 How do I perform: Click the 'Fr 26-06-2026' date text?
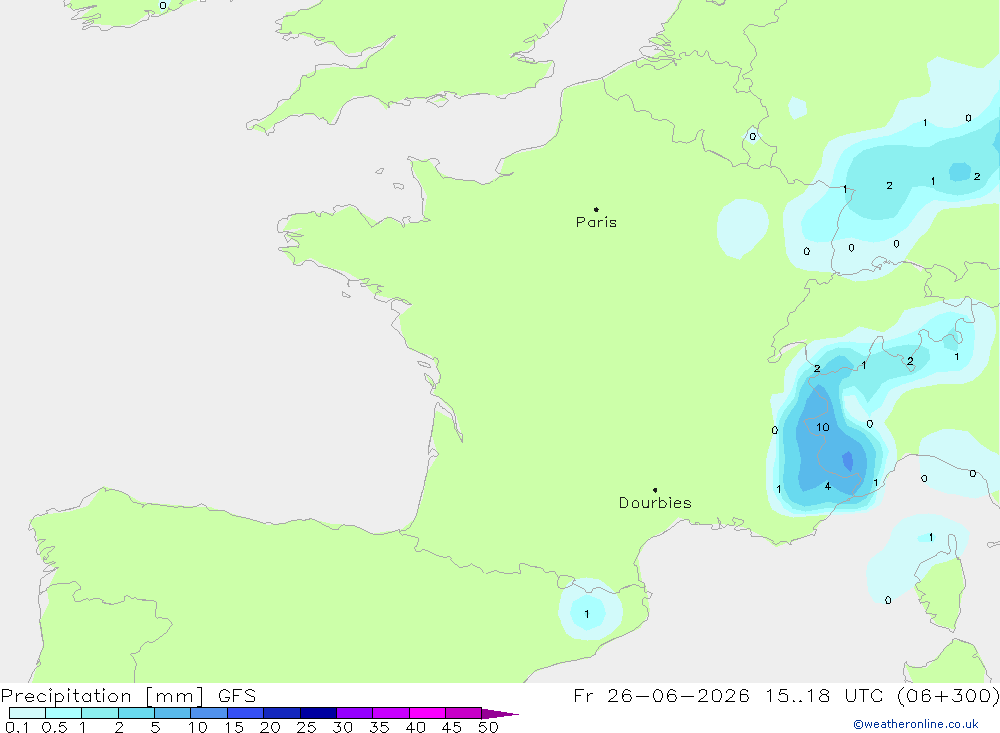(x=661, y=695)
